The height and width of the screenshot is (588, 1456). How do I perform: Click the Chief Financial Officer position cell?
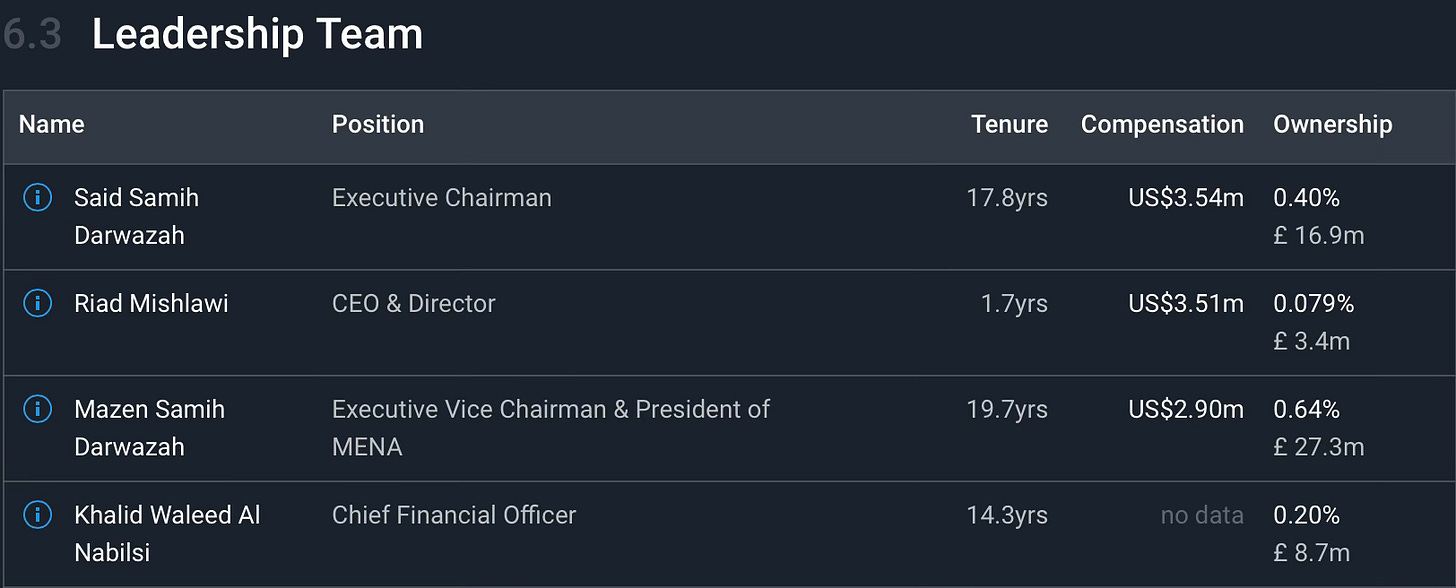(454, 515)
